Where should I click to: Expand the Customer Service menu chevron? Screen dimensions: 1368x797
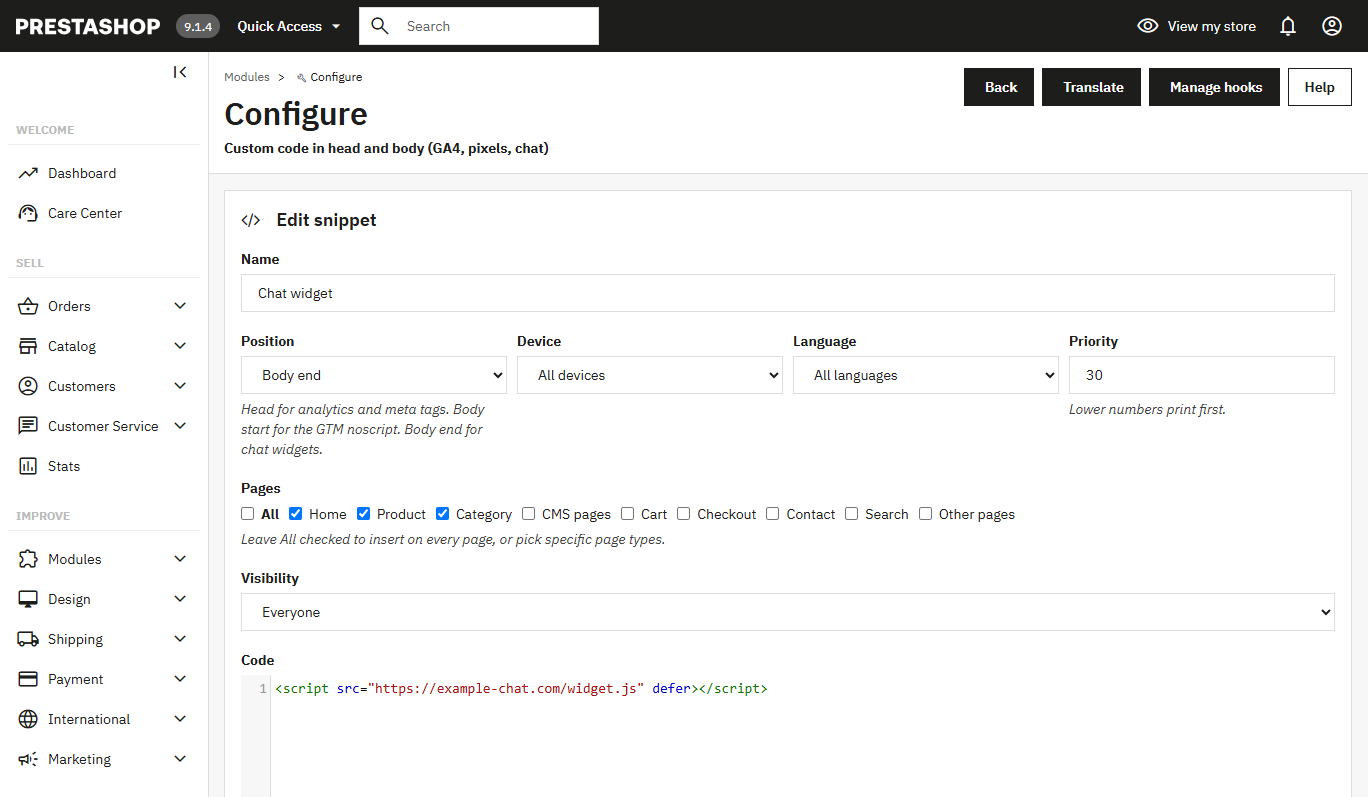click(x=180, y=426)
